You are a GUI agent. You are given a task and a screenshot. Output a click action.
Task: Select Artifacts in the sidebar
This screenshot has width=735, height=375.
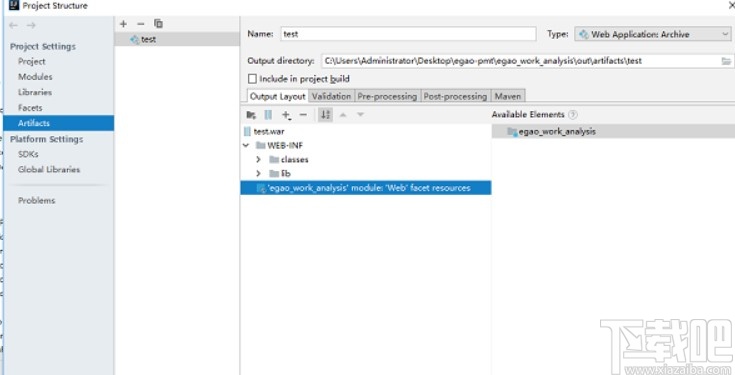(59, 123)
